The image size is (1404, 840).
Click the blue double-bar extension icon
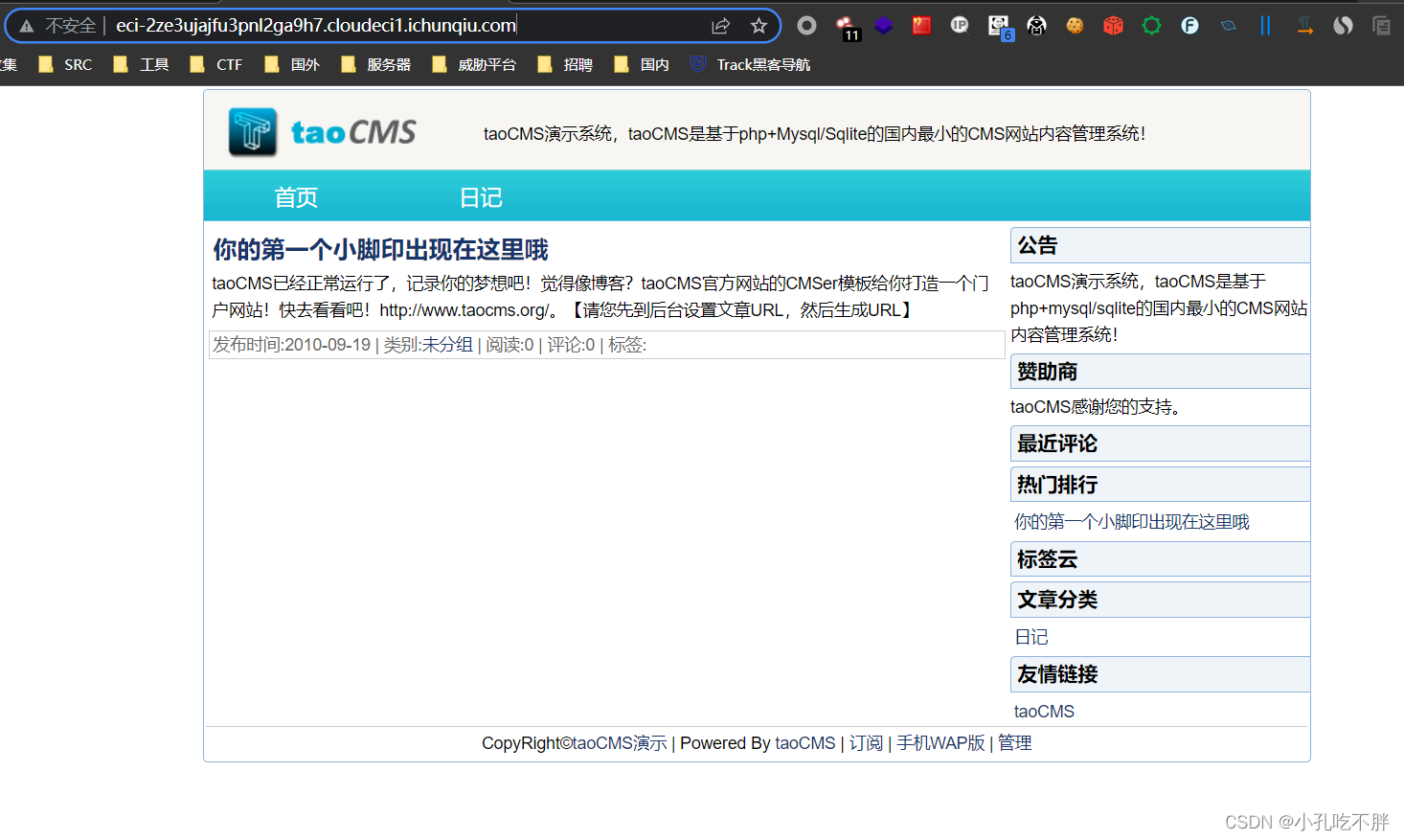point(1265,26)
